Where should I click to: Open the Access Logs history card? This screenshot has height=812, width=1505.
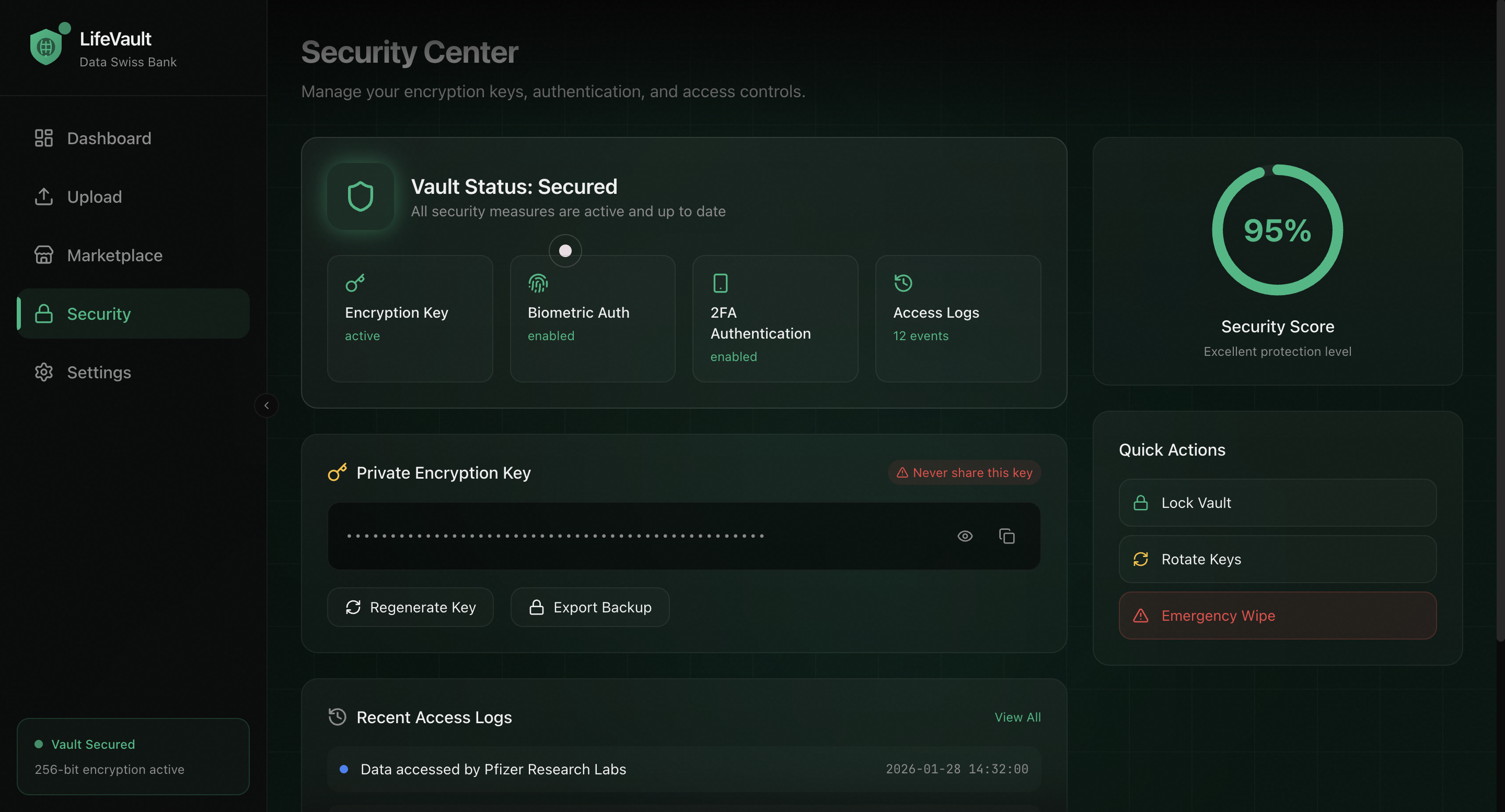tap(957, 318)
